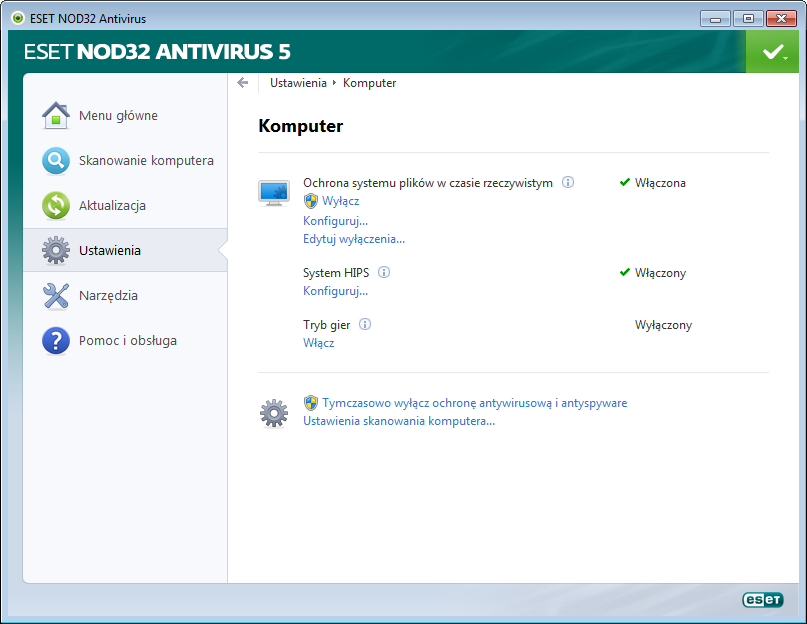
Task: Click Tymczasowo wyłącz ochronę antywirusową i antyspyware
Action: point(475,403)
